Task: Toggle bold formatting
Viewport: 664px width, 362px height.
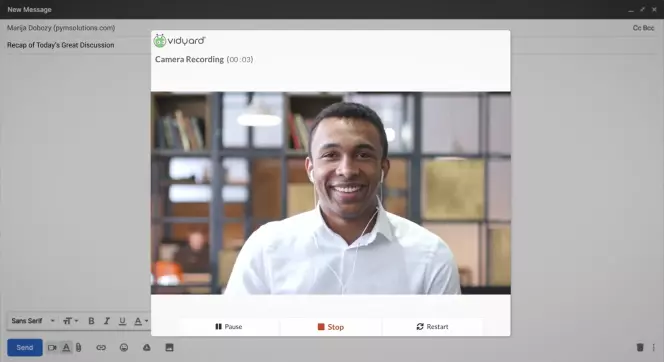Action: coord(91,321)
